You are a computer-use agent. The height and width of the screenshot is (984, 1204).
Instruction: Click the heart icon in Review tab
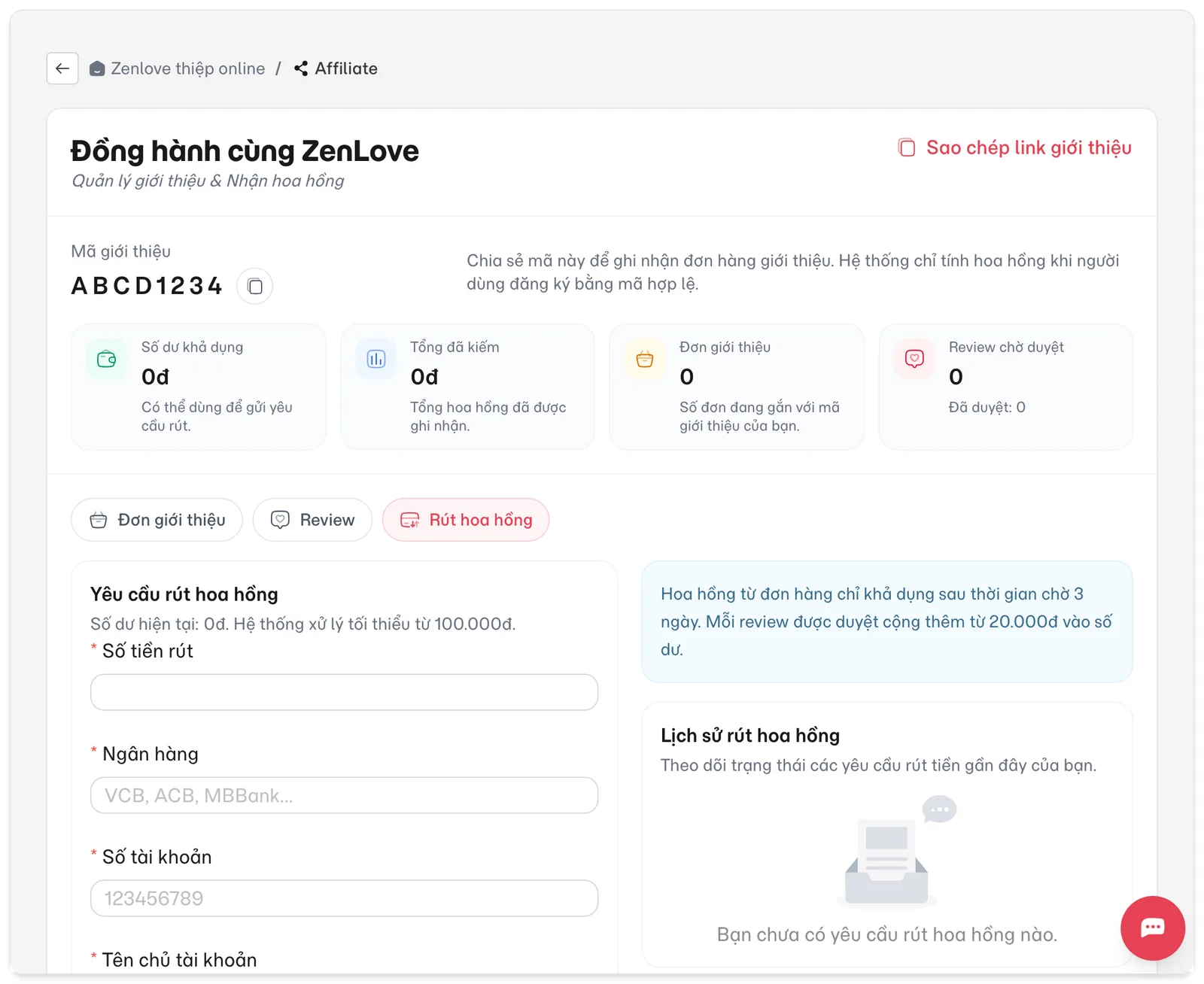(x=280, y=520)
